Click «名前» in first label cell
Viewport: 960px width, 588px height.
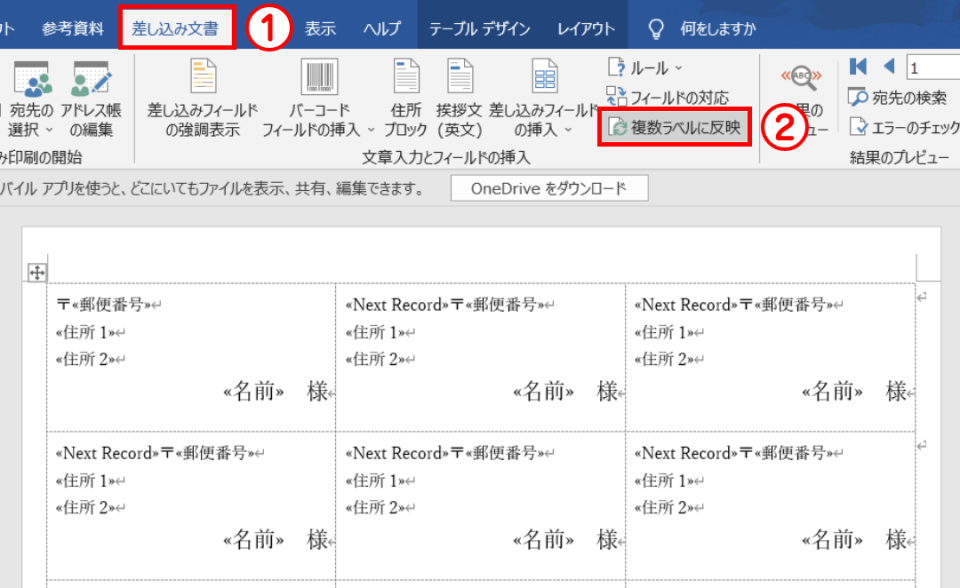pyautogui.click(x=254, y=391)
